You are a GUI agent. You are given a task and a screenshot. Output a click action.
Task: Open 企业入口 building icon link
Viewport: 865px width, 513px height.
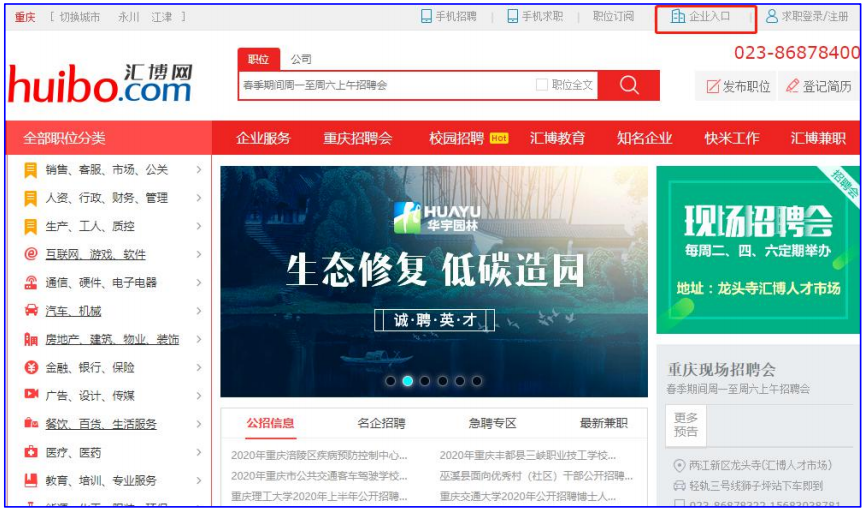(x=678, y=17)
